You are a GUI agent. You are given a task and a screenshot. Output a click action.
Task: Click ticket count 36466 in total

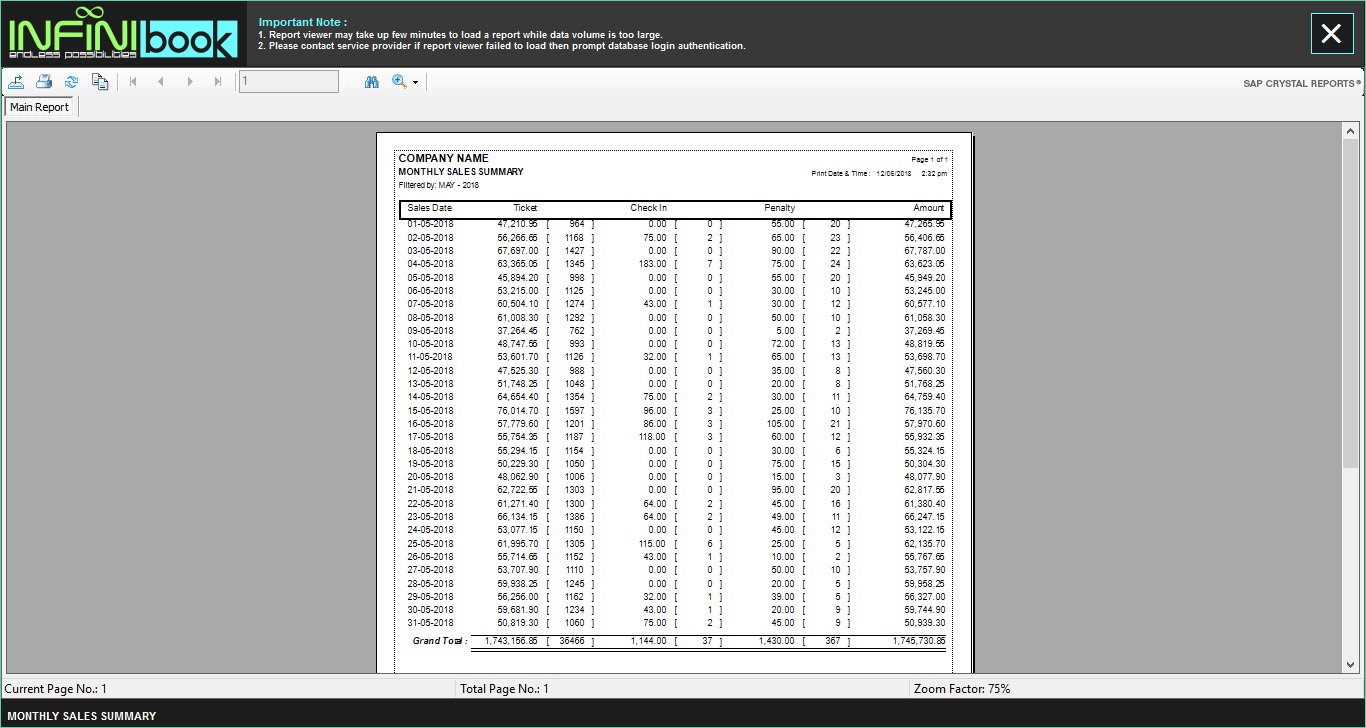click(572, 641)
